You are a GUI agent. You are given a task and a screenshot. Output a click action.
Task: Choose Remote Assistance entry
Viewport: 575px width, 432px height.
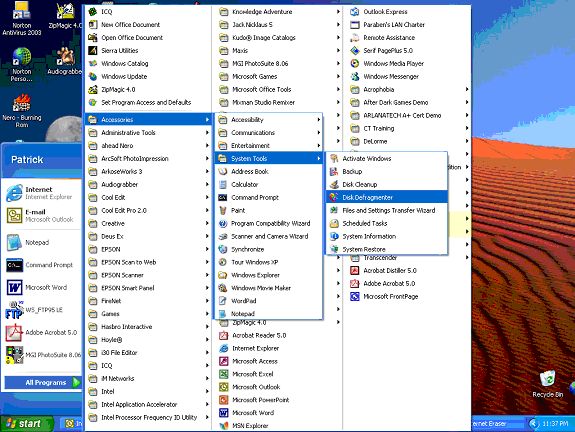pos(407,37)
